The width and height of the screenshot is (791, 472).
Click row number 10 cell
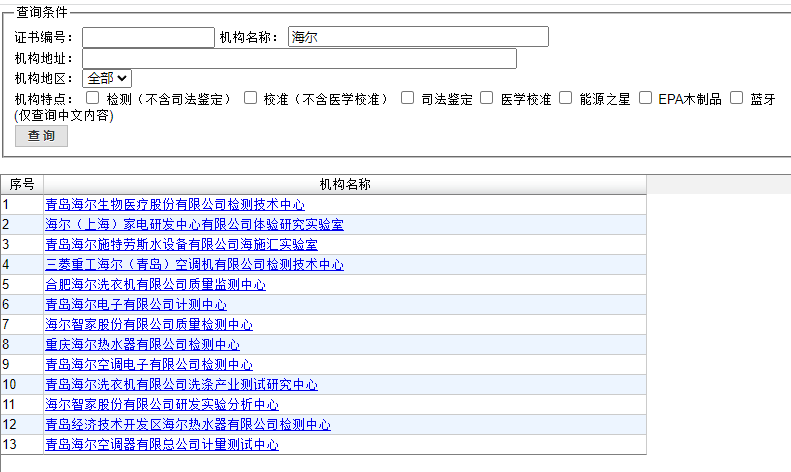pos(22,384)
